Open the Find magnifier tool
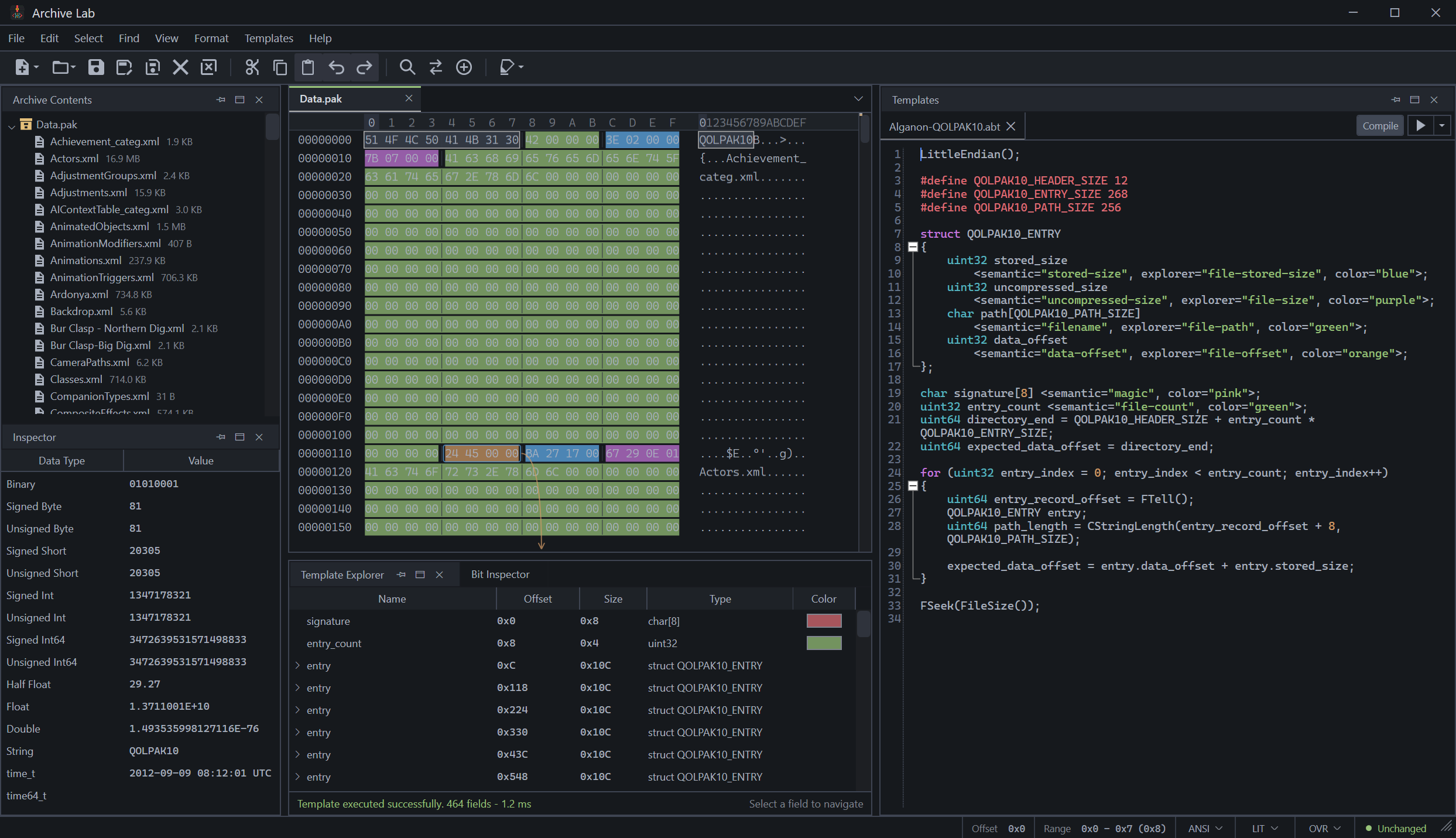1456x838 pixels. [x=407, y=67]
